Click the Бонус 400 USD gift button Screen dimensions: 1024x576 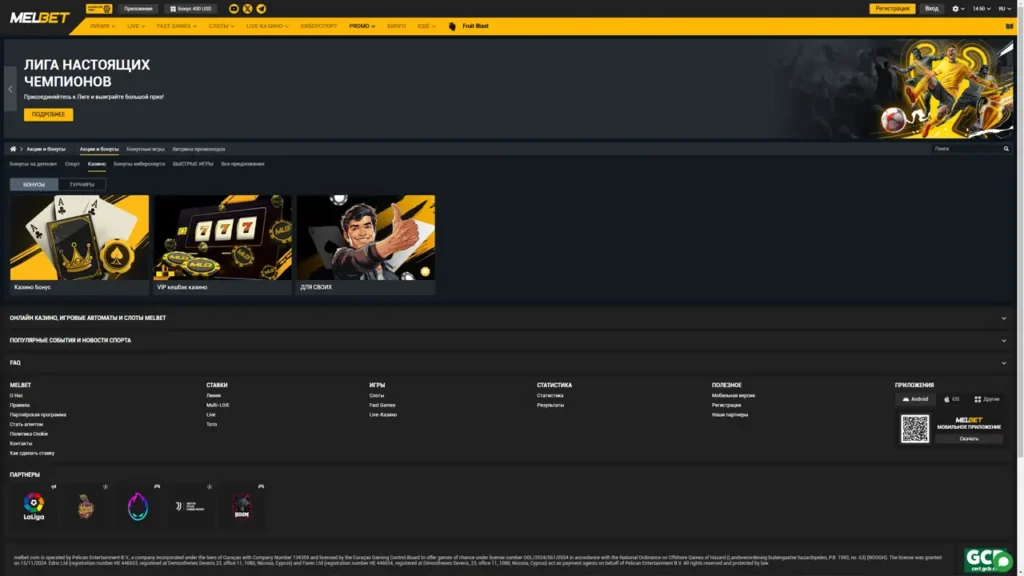pyautogui.click(x=191, y=8)
